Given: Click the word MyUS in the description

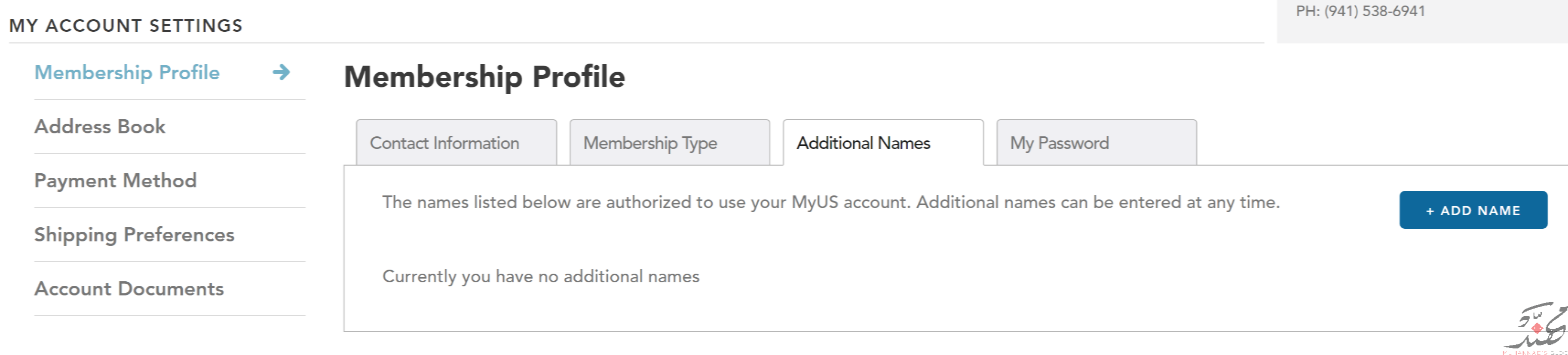Looking at the screenshot, I should pos(814,202).
